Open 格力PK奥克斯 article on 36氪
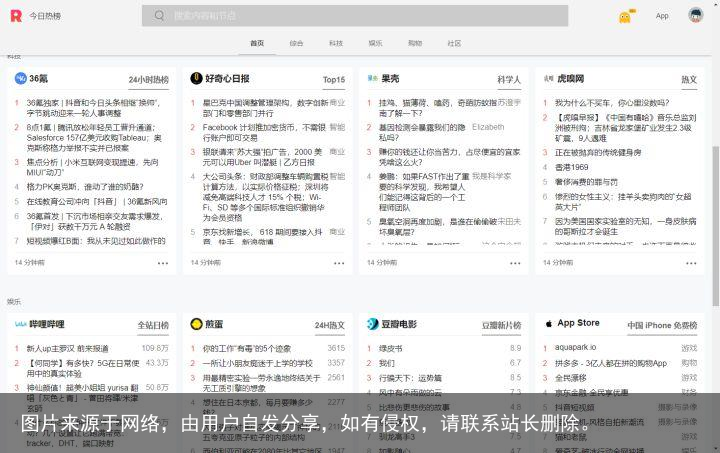This screenshot has height=453, width=720. pyautogui.click(x=85, y=187)
